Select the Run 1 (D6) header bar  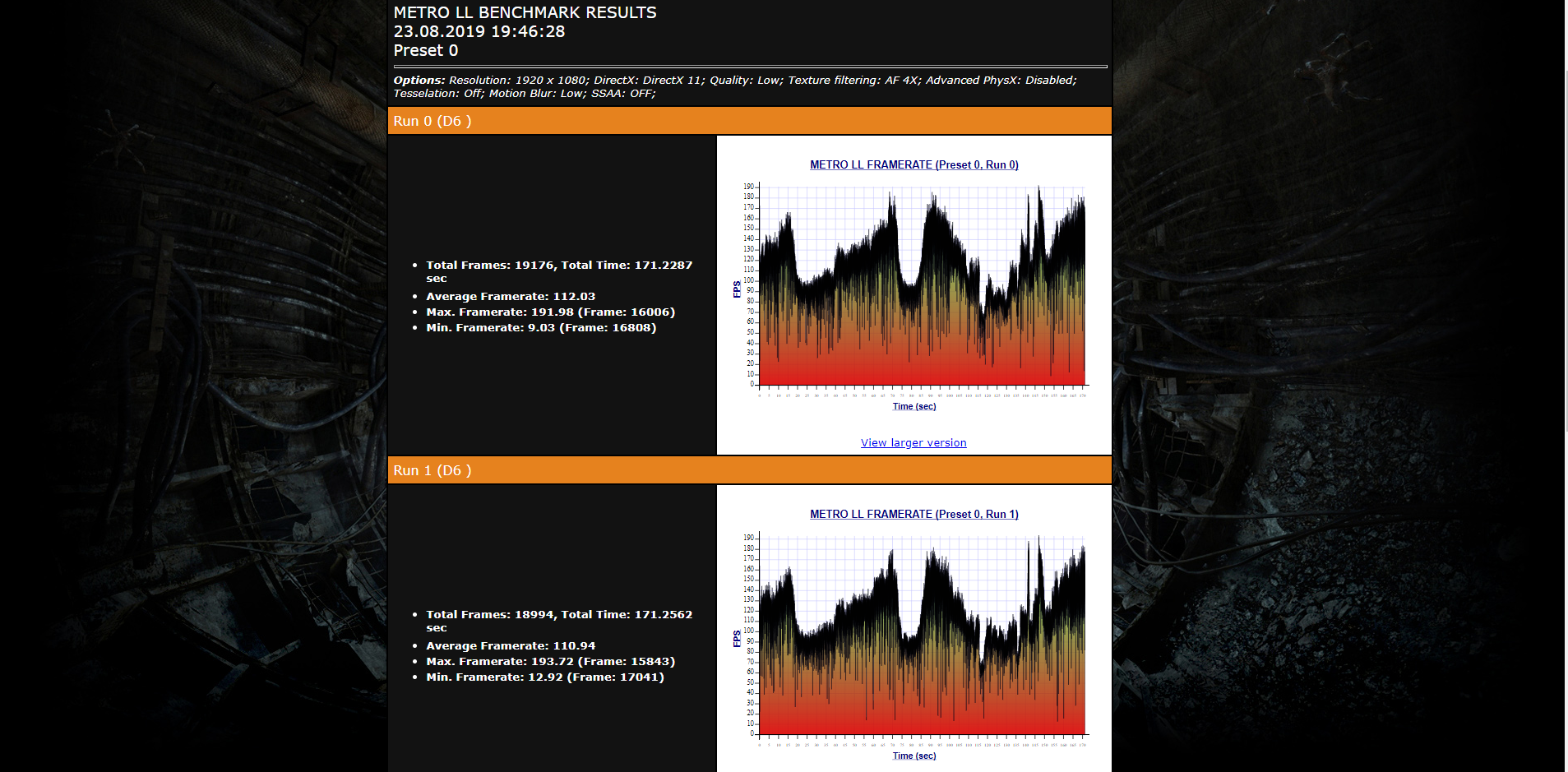[x=749, y=470]
